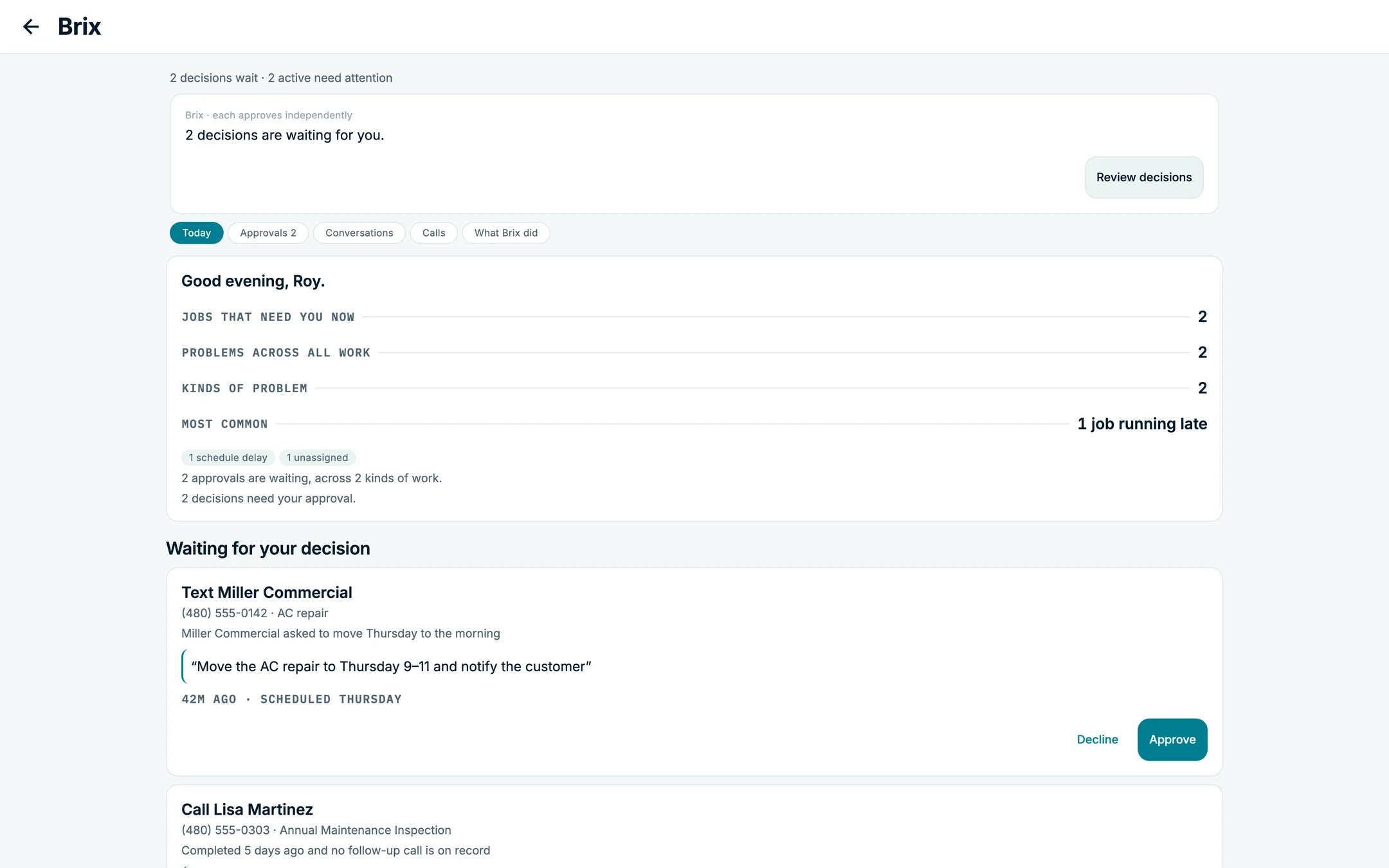Click Brix each approves independently caption

(x=269, y=115)
